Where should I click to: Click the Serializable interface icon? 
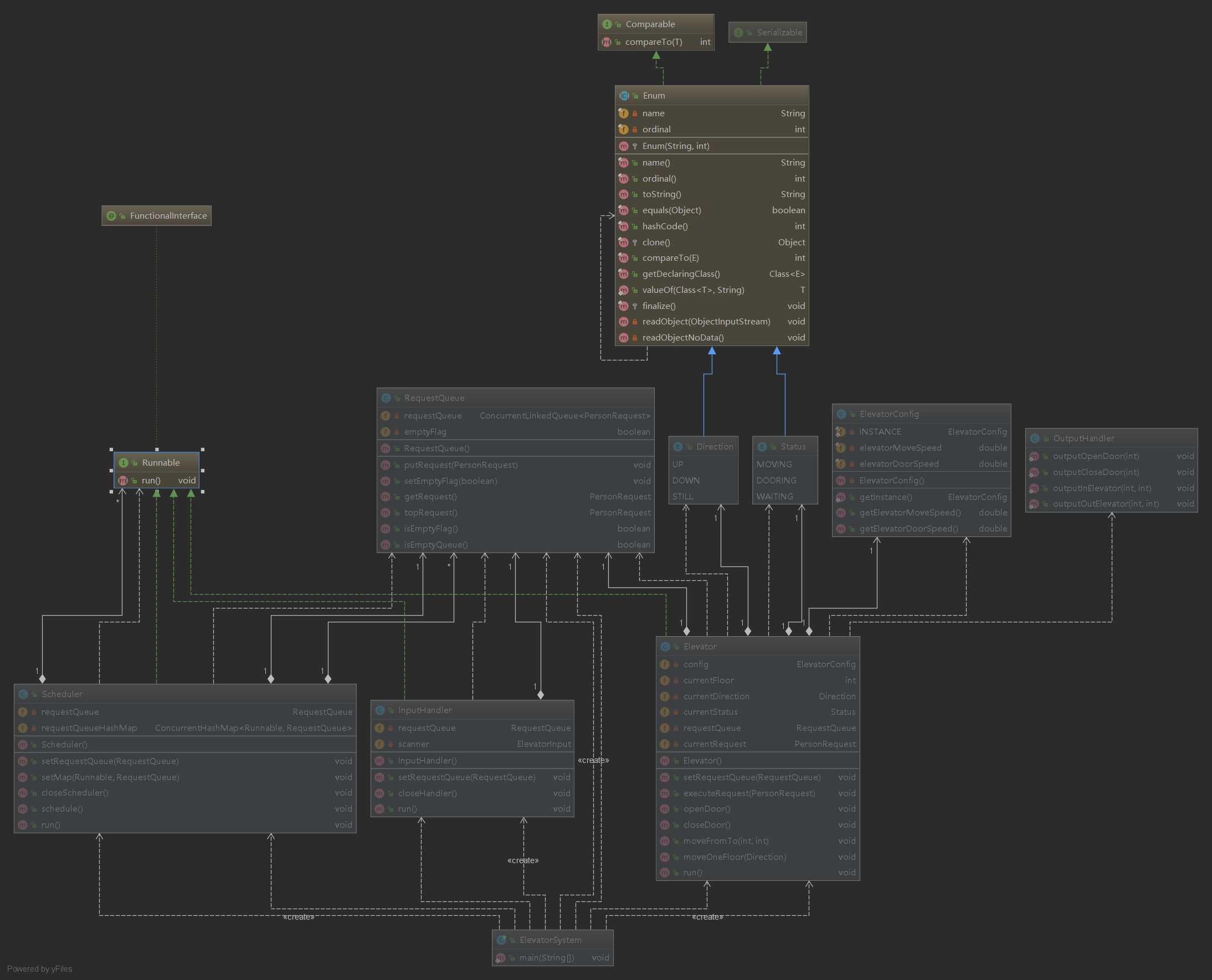[x=738, y=33]
